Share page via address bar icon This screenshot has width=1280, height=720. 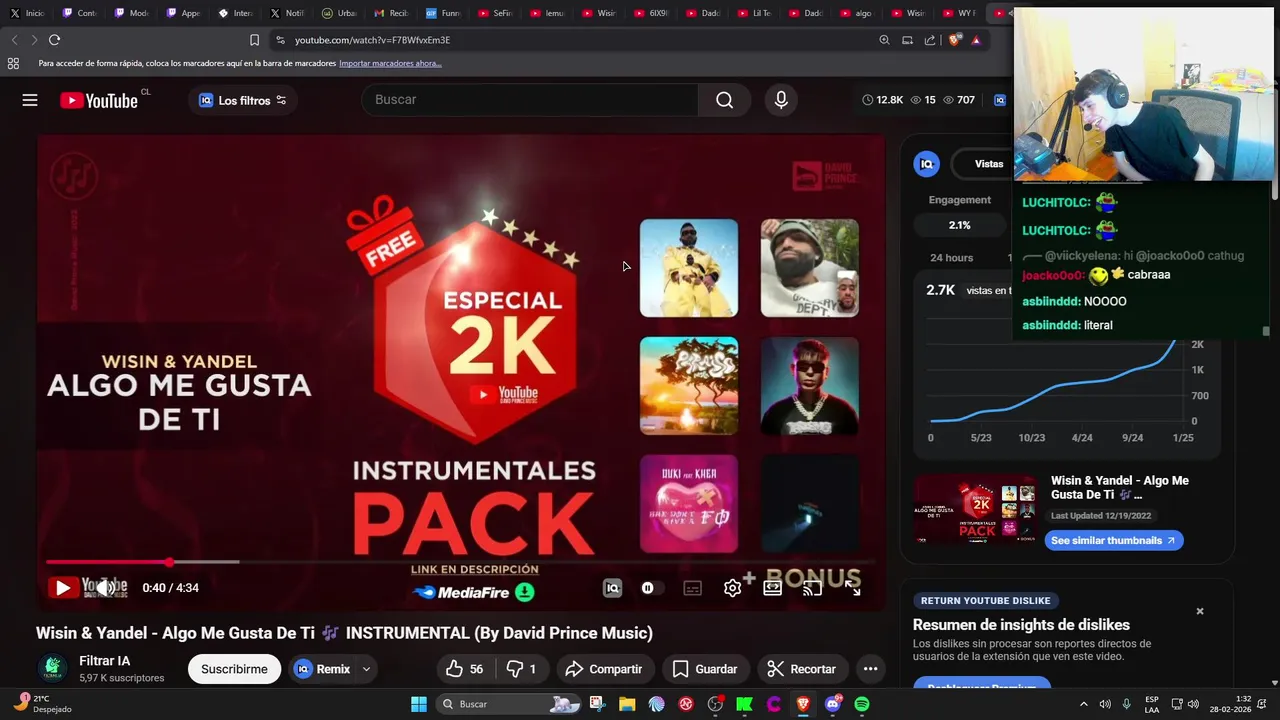click(930, 40)
